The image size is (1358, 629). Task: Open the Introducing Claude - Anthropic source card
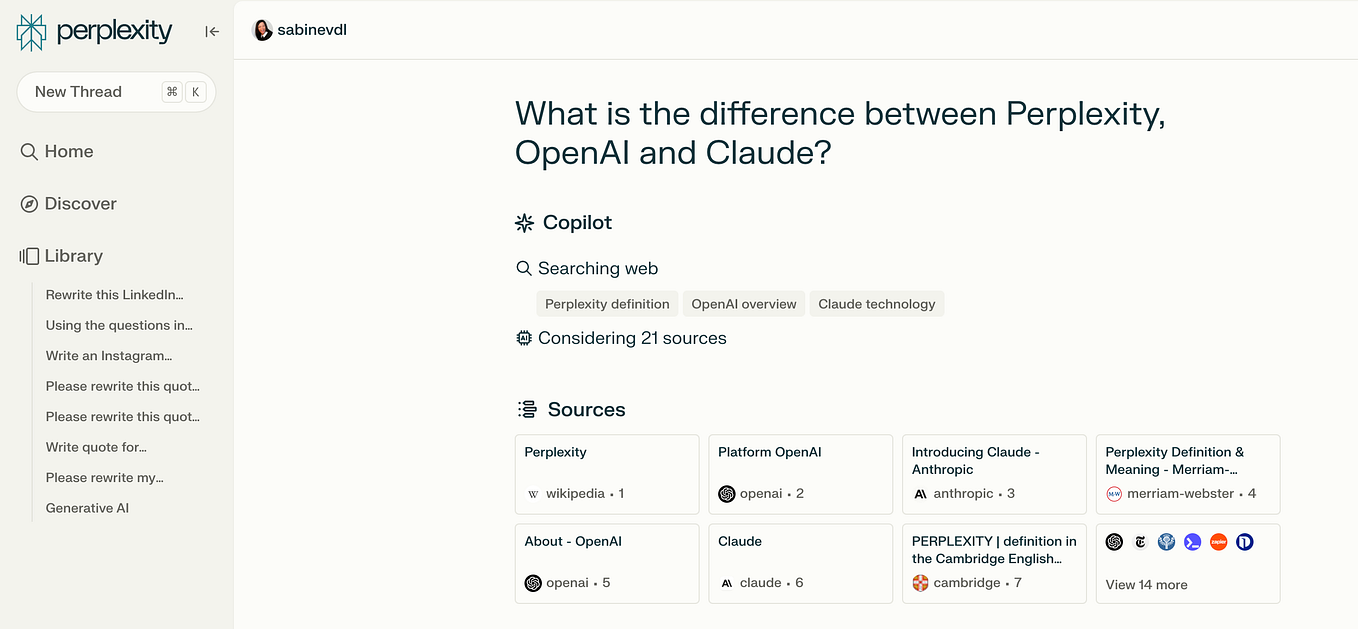[994, 474]
